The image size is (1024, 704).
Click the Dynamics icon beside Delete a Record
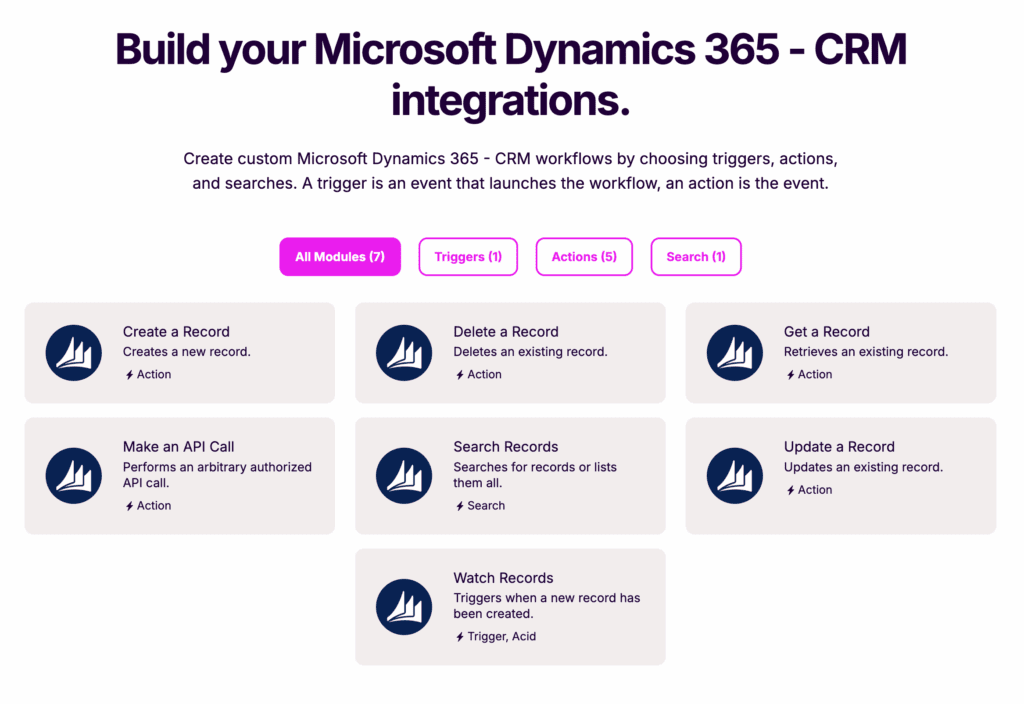pos(404,353)
